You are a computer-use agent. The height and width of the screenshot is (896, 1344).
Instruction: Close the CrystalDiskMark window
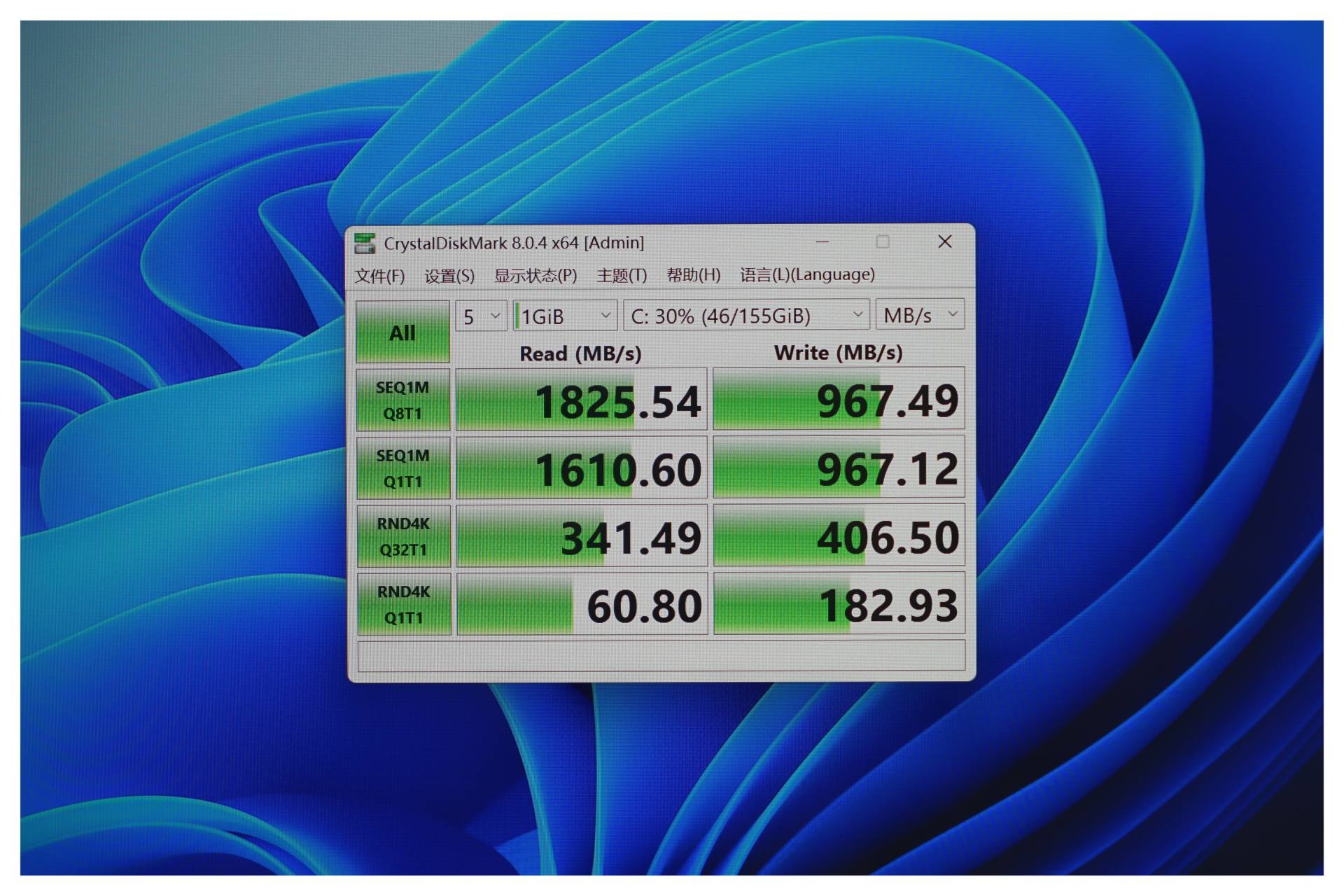click(944, 242)
